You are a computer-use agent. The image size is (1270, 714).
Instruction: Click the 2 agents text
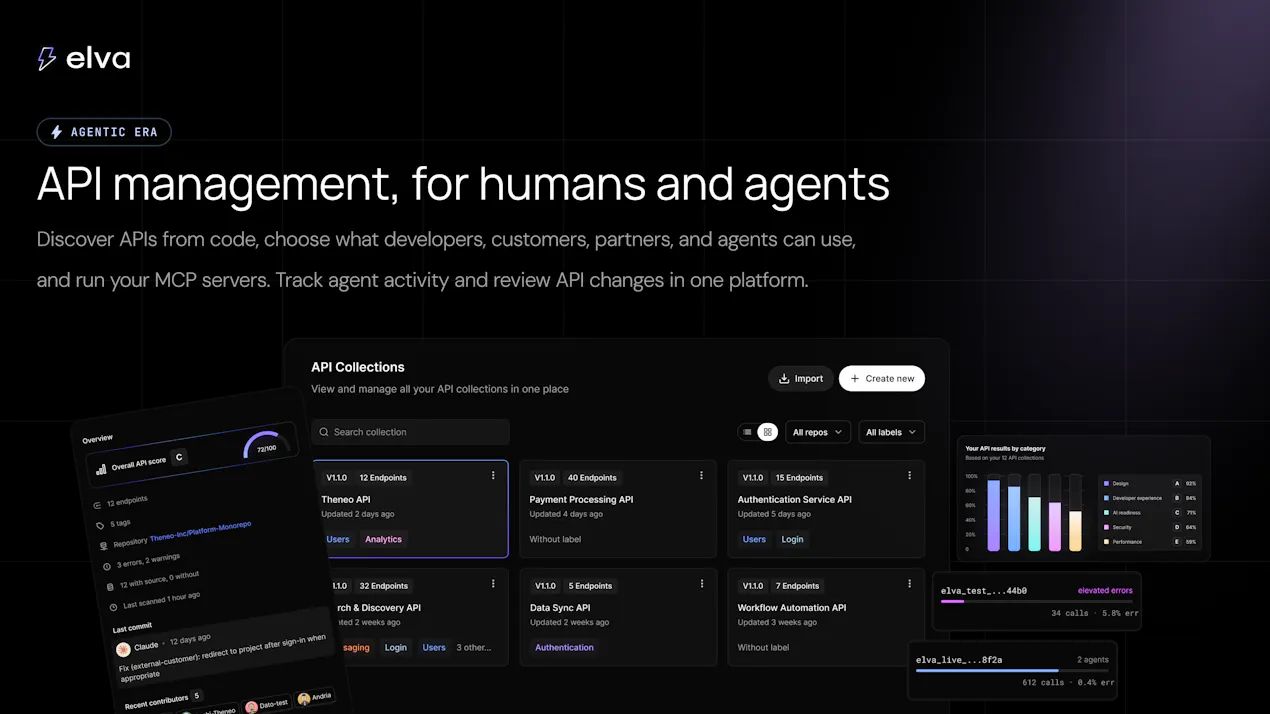[x=1095, y=659]
